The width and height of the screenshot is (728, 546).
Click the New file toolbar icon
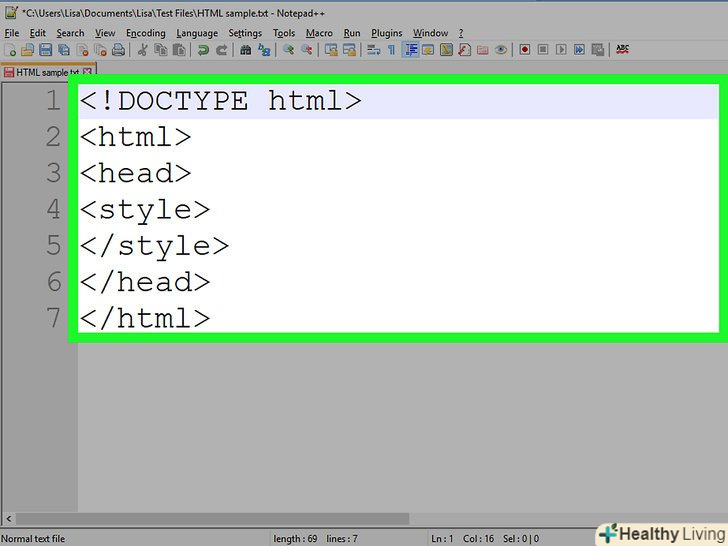pos(10,50)
